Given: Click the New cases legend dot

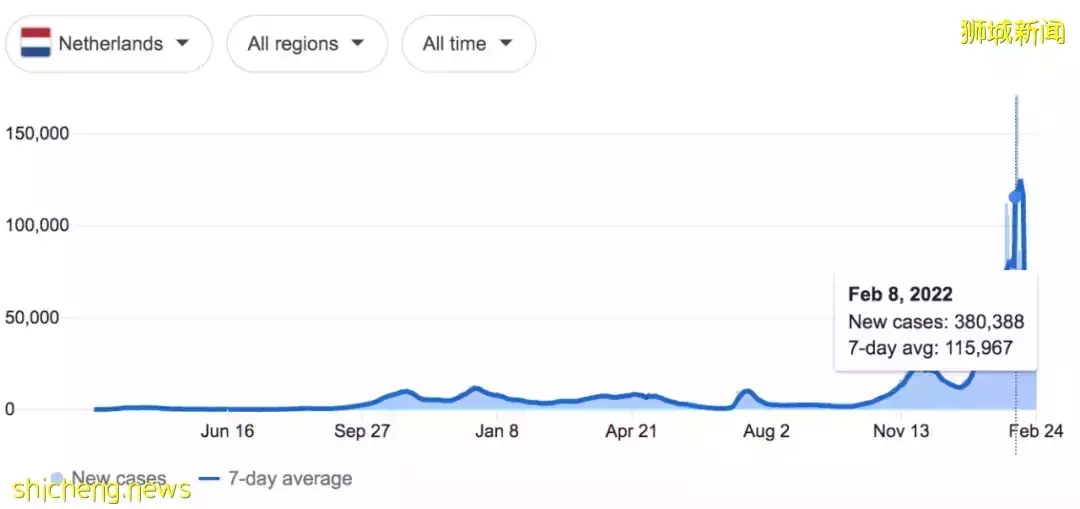Looking at the screenshot, I should point(56,479).
